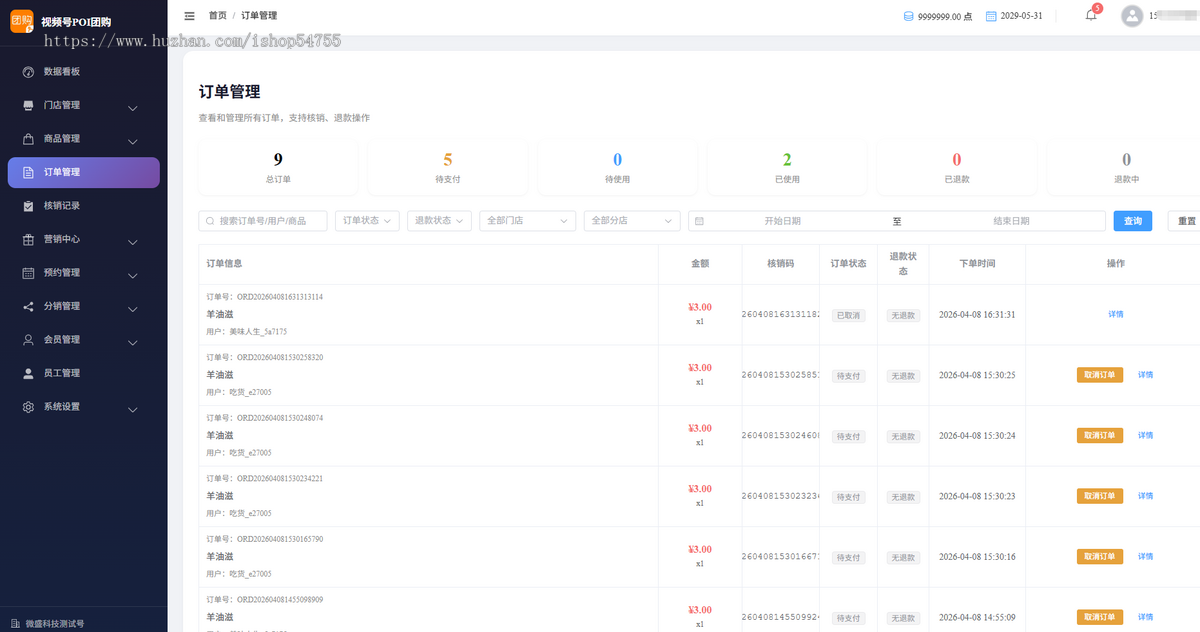Click the 重置 button
This screenshot has width=1200, height=632.
(1186, 221)
